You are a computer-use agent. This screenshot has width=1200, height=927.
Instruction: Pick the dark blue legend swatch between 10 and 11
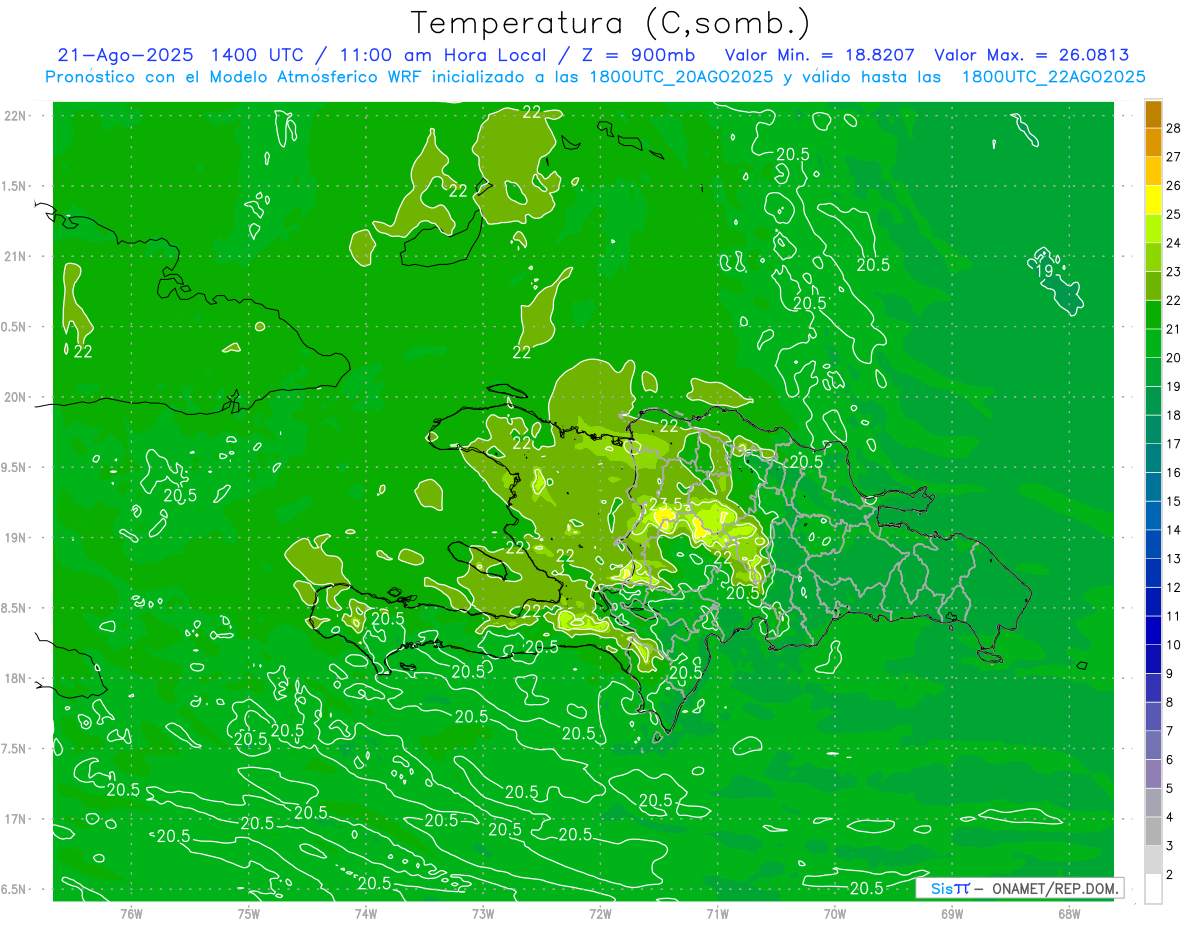(x=1153, y=631)
